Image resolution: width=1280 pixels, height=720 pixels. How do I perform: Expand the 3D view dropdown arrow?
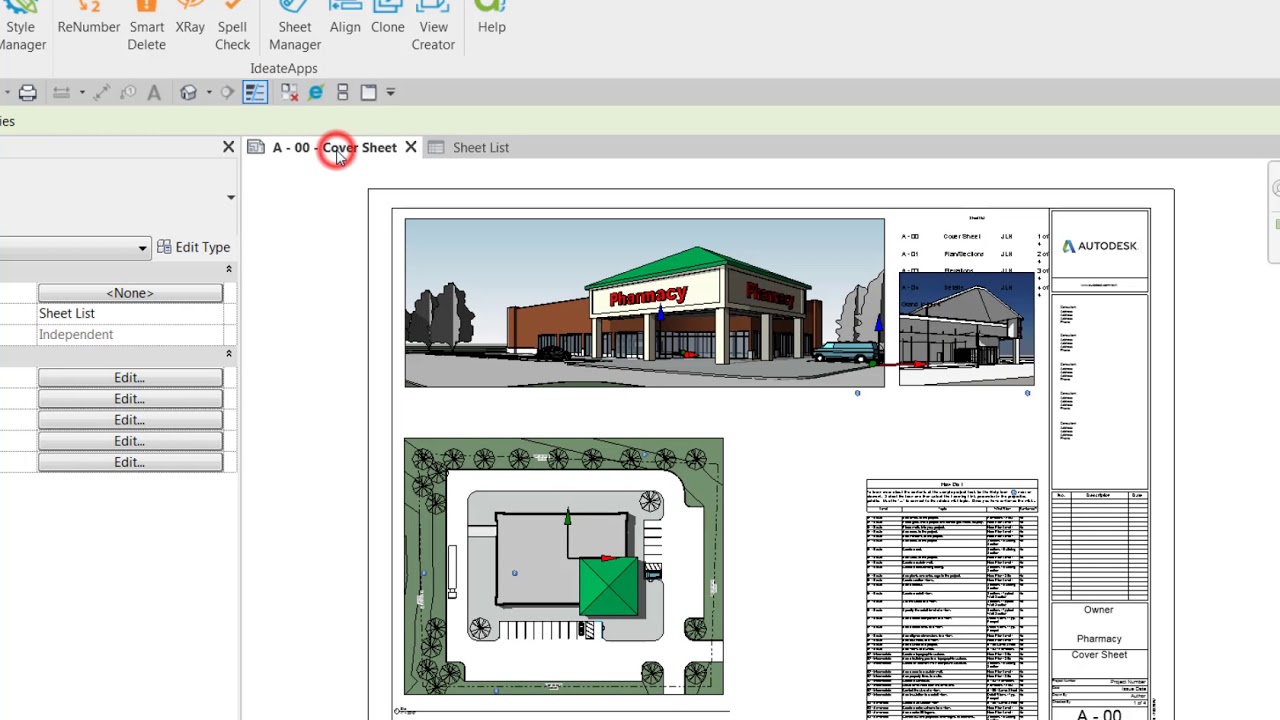208,92
